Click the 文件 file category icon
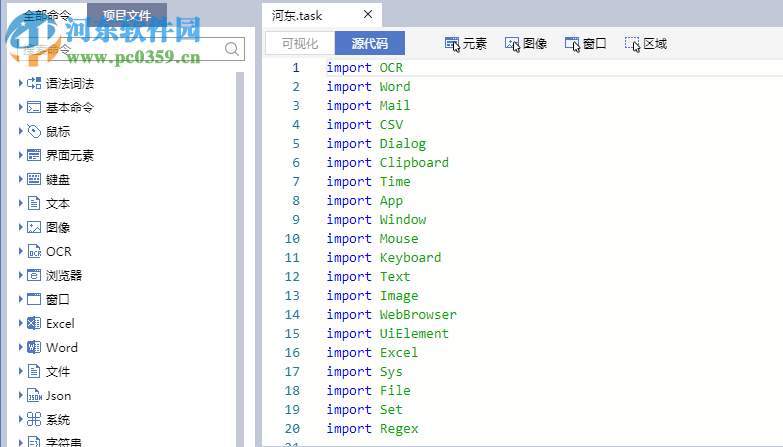The image size is (783, 447). pyautogui.click(x=34, y=371)
